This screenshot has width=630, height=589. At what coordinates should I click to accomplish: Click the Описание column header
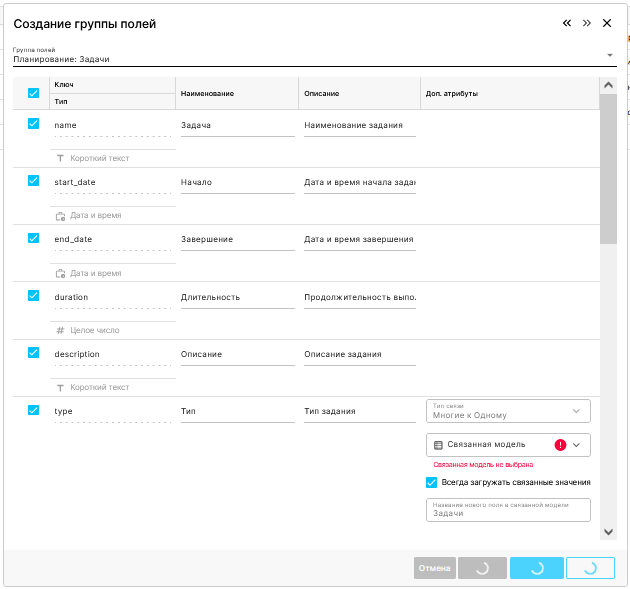click(x=321, y=93)
